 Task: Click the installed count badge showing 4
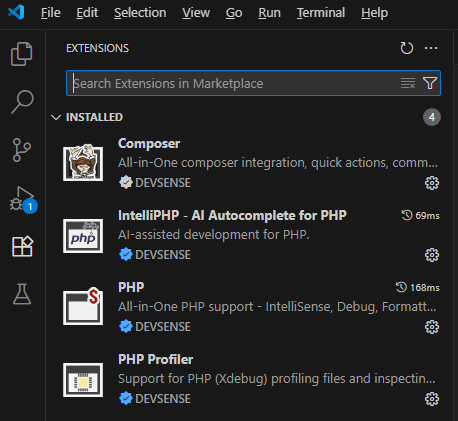432,117
